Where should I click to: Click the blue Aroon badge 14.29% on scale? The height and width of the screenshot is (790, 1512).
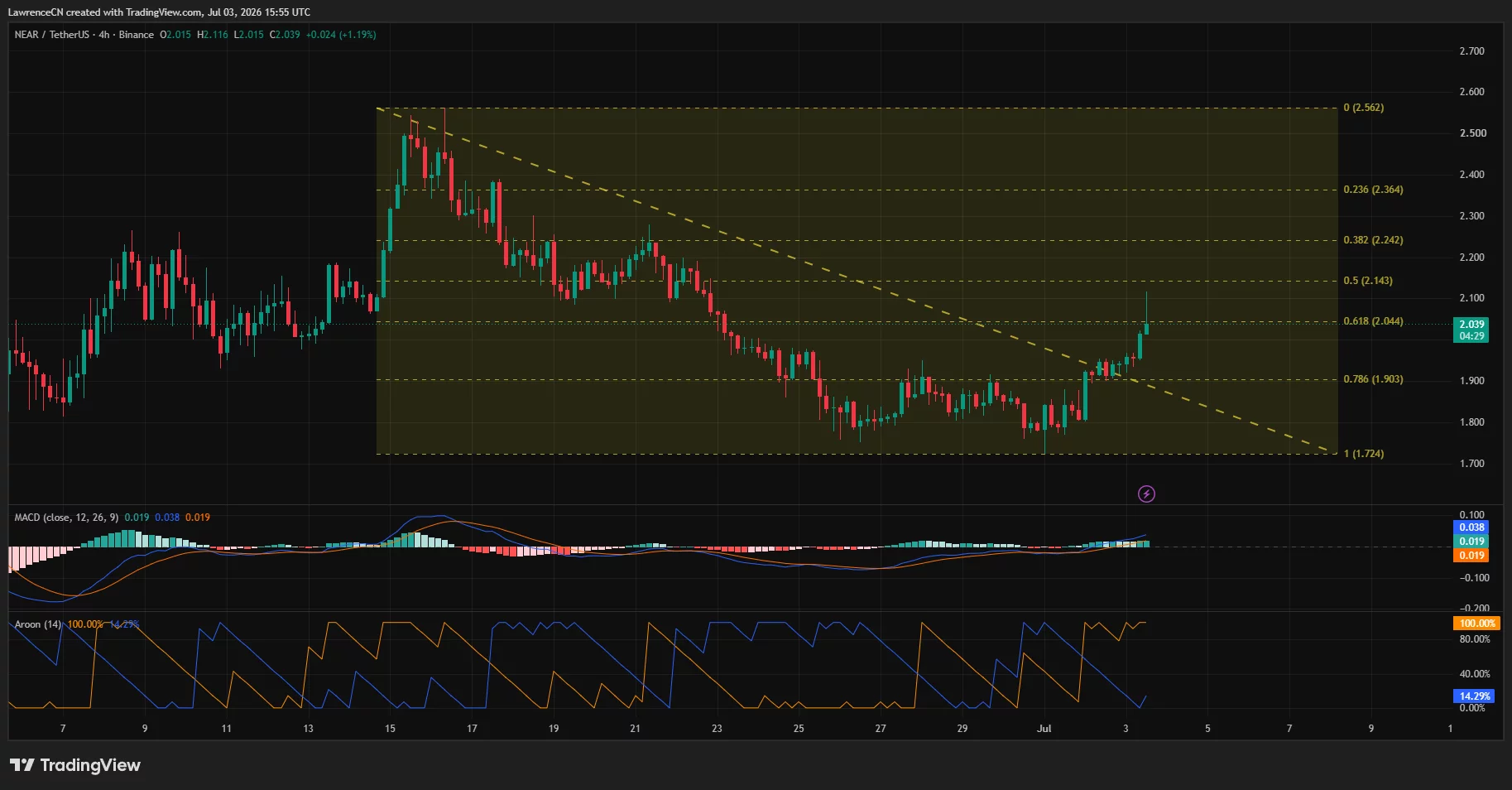click(x=1474, y=696)
